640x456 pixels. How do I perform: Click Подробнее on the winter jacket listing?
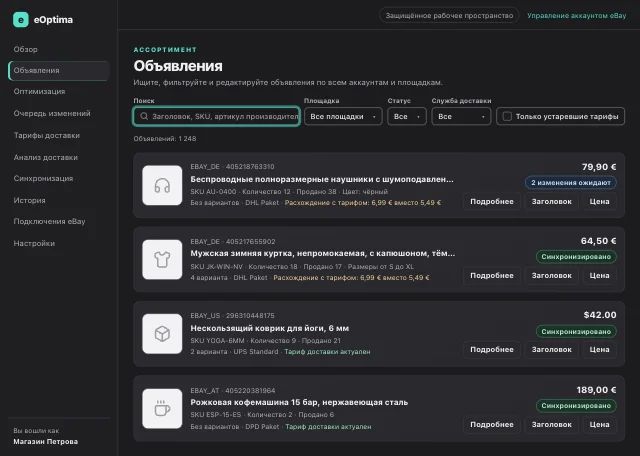click(x=492, y=276)
